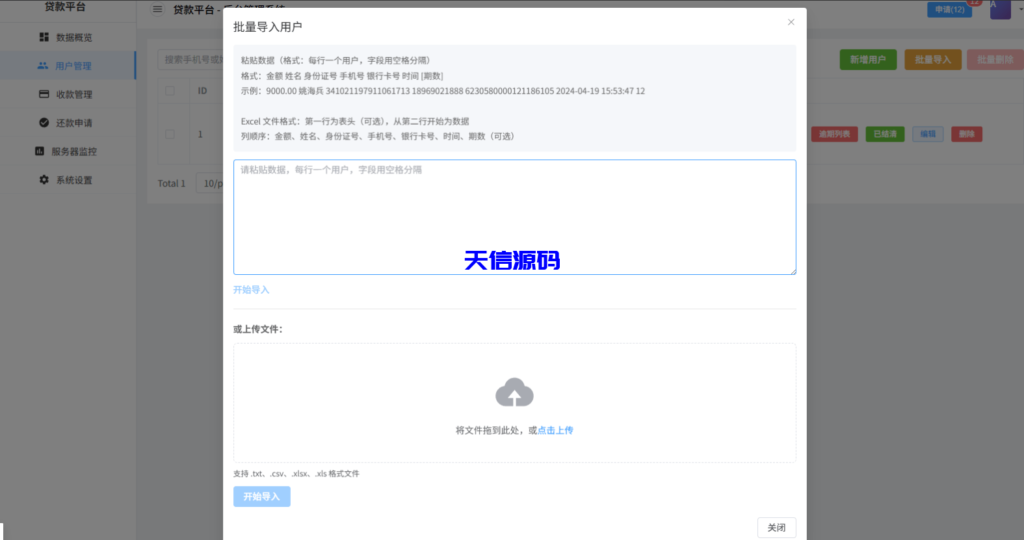Screen dimensions: 1024x540
Task: Open the user avatar menu
Action: (x=1000, y=9)
